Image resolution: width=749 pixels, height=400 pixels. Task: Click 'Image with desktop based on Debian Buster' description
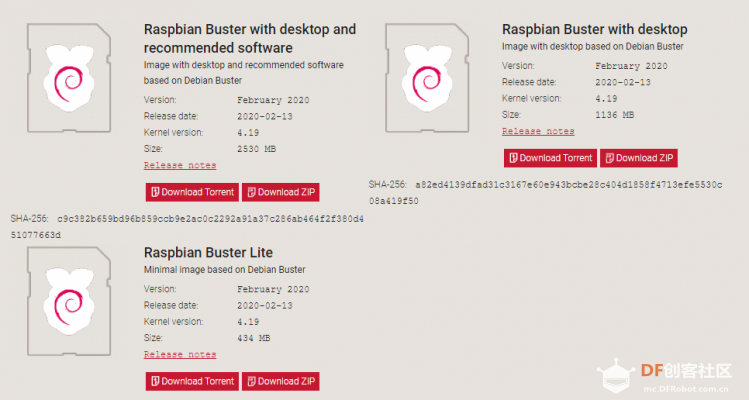592,46
